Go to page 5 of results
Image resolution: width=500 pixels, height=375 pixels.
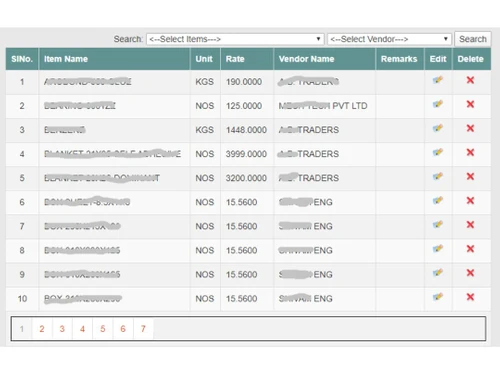click(x=103, y=329)
